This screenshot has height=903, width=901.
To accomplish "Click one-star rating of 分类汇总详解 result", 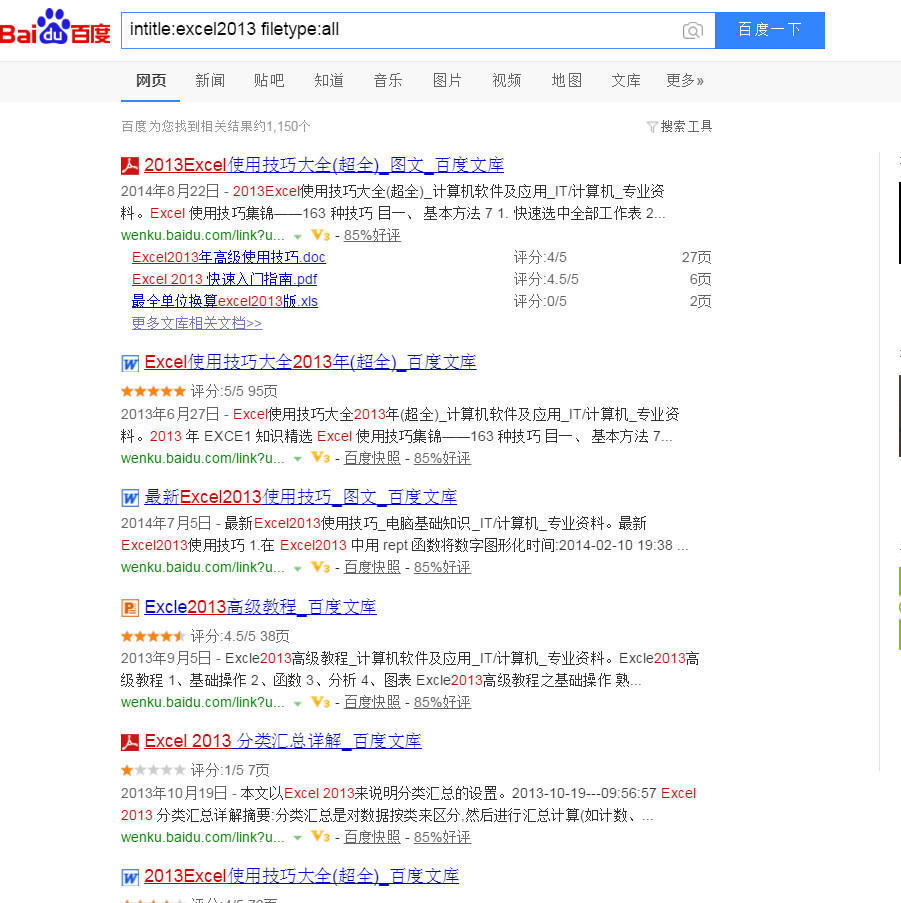I will [153, 771].
